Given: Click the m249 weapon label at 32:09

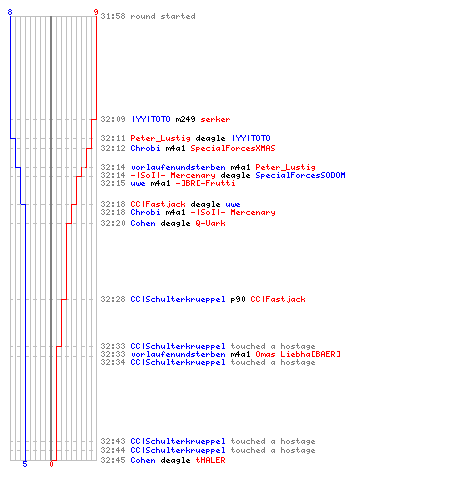Looking at the screenshot, I should pos(185,119).
